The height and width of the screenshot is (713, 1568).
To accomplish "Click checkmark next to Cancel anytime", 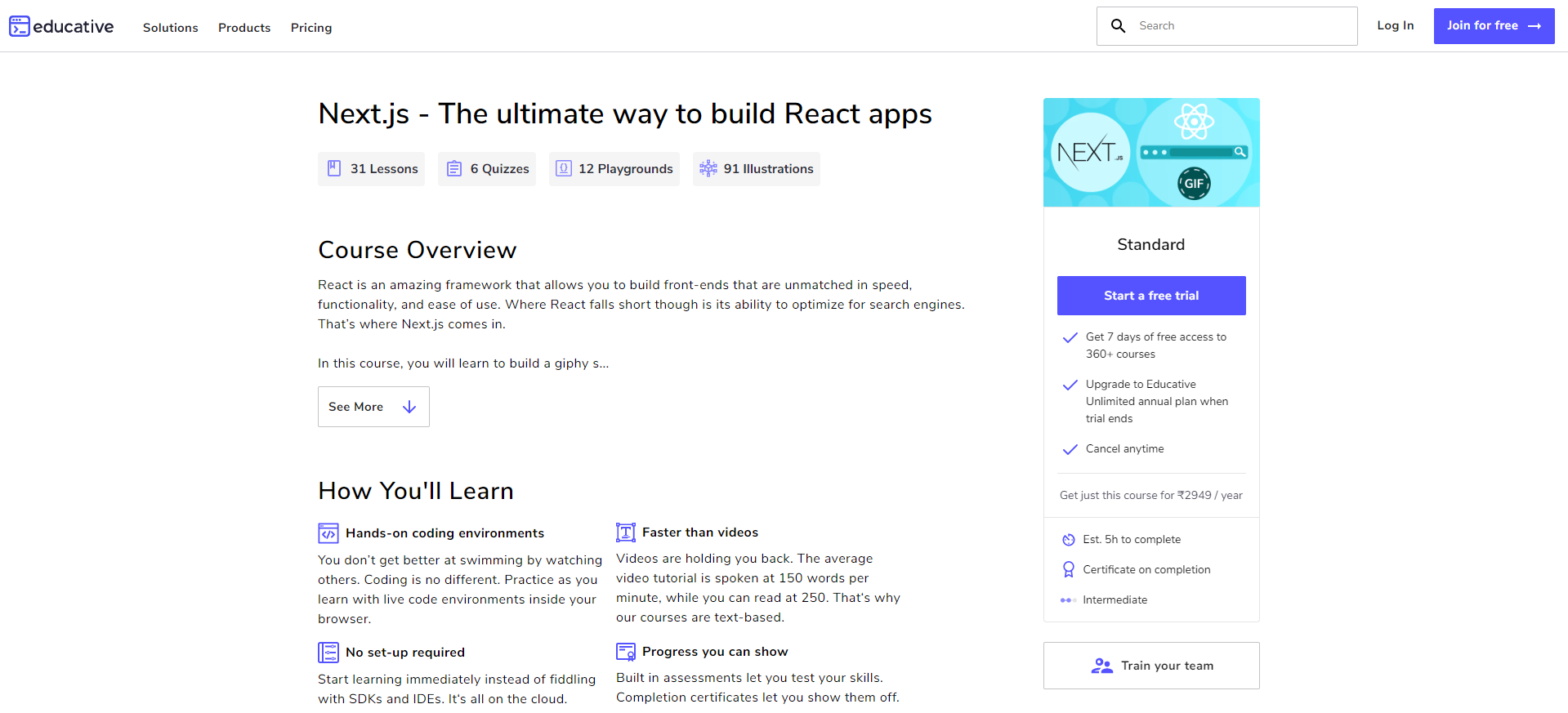I will click(1070, 449).
